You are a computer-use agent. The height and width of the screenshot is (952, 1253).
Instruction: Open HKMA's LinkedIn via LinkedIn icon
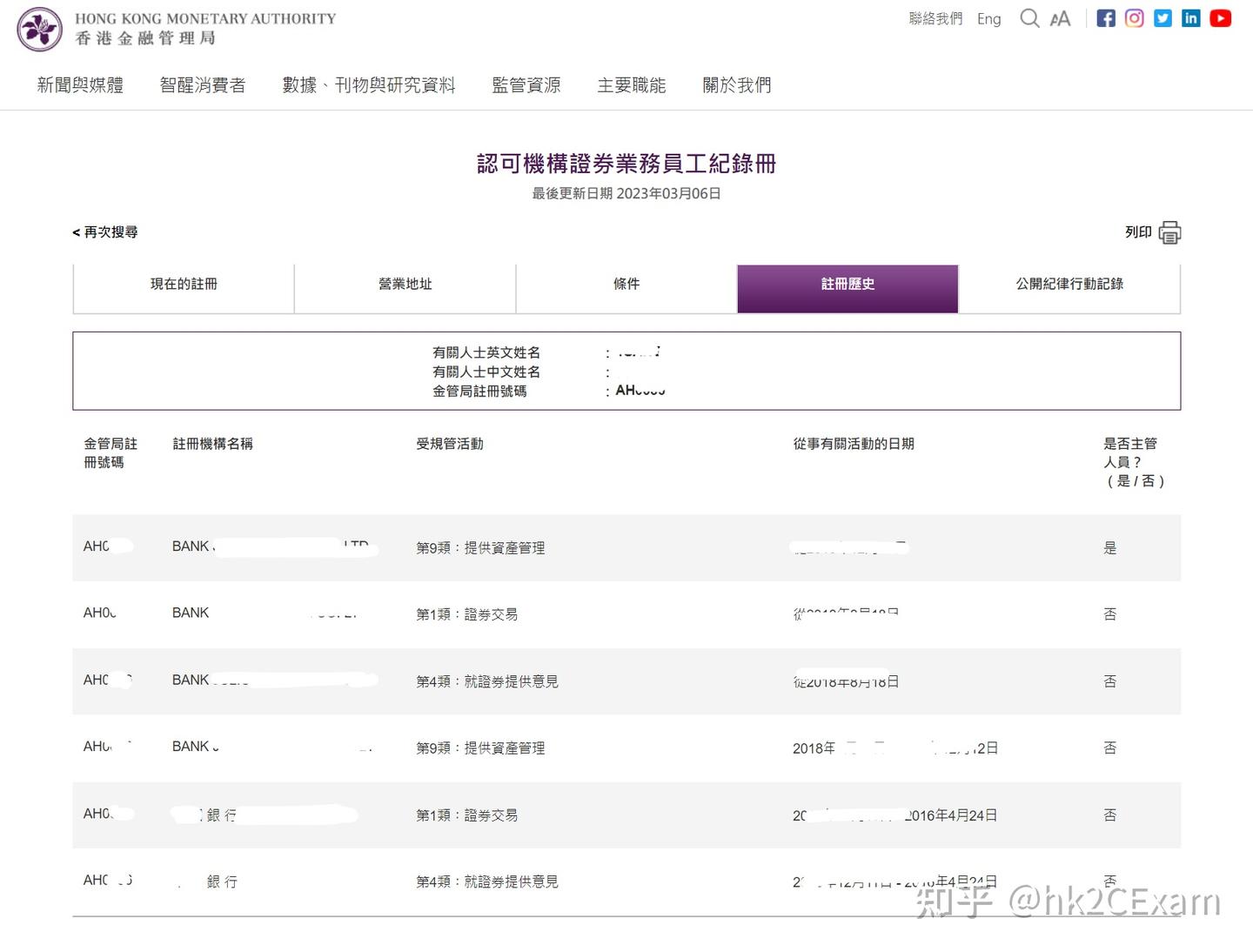(x=1190, y=17)
